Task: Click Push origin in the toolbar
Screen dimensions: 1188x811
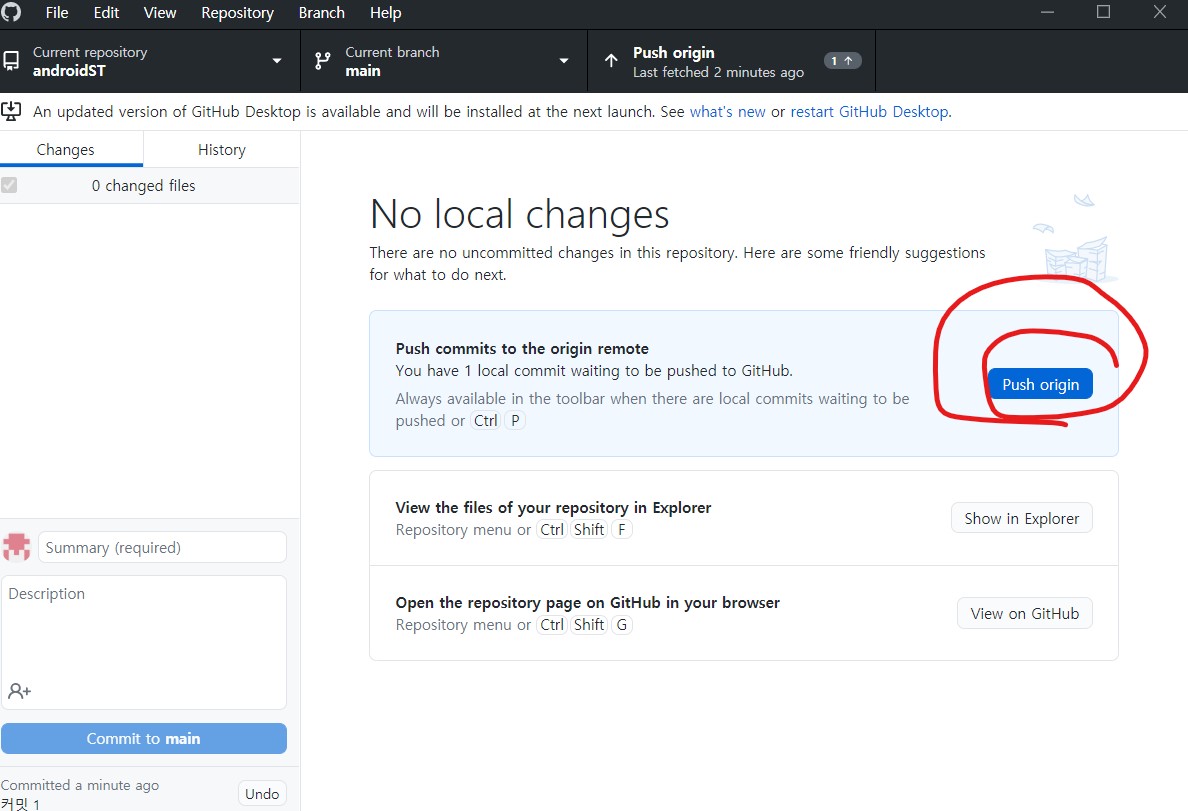Action: click(x=731, y=61)
